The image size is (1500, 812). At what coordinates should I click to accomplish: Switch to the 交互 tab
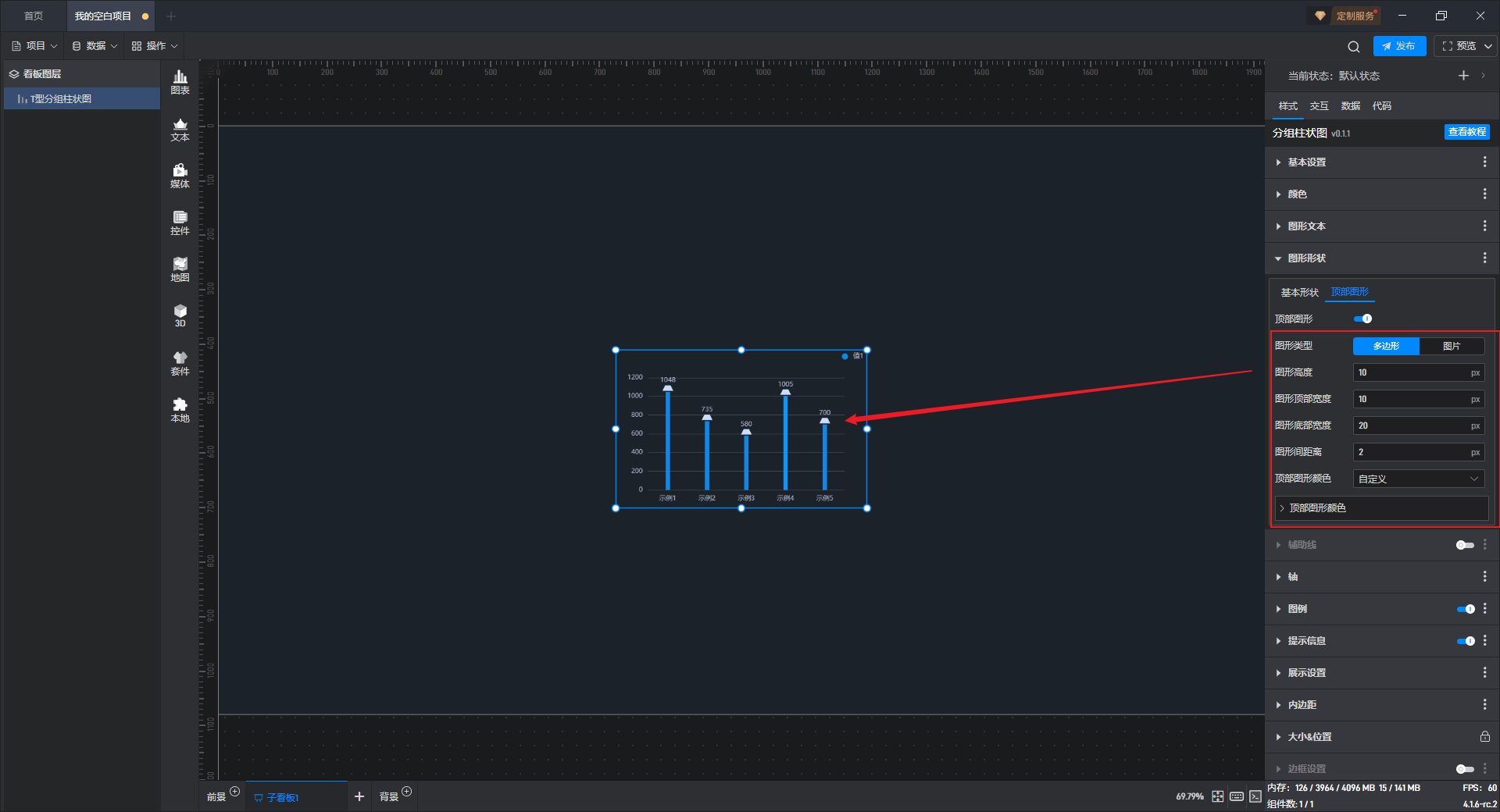pyautogui.click(x=1319, y=106)
